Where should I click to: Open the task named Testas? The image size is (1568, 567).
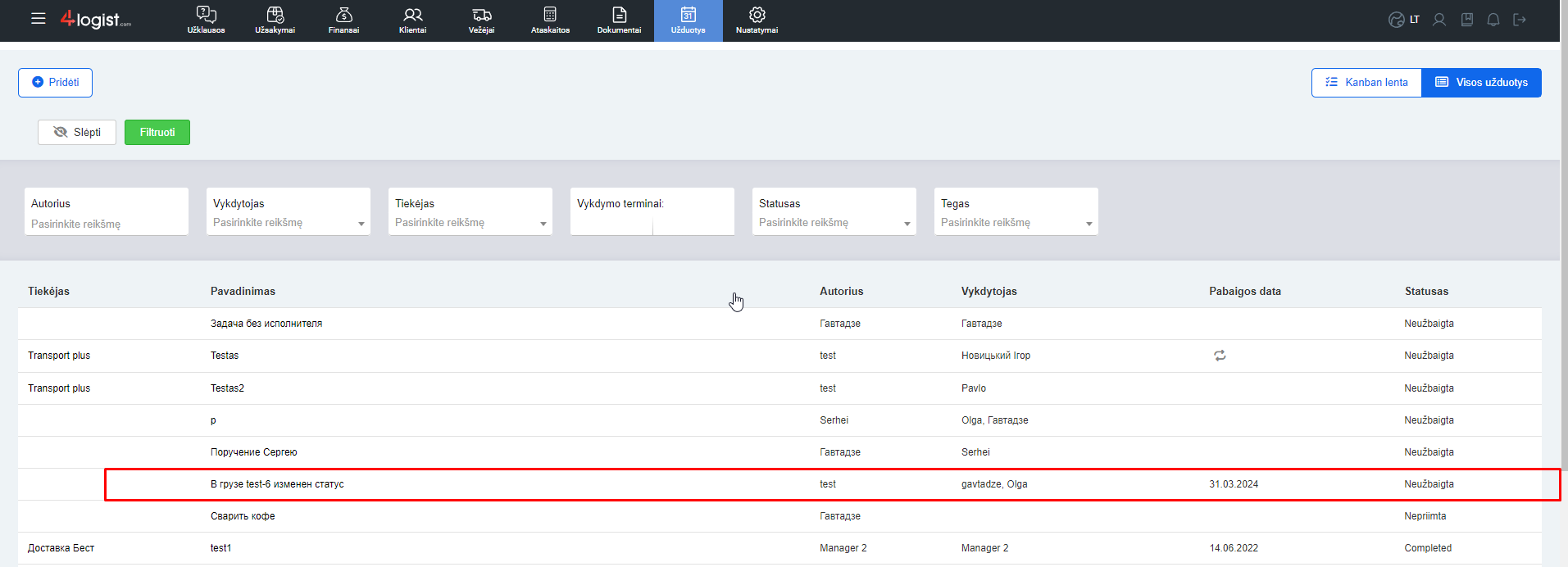(x=225, y=356)
